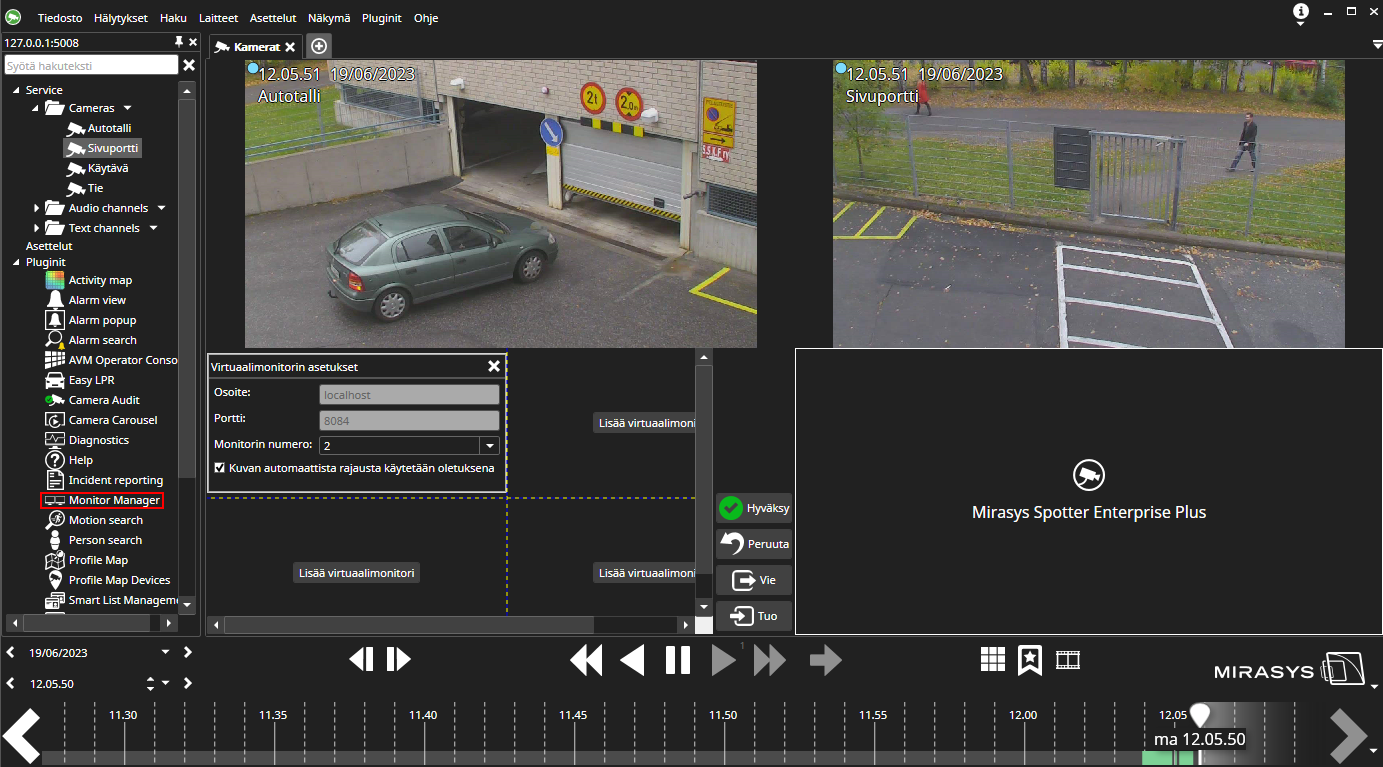Step one frame backward icon

(x=362, y=659)
